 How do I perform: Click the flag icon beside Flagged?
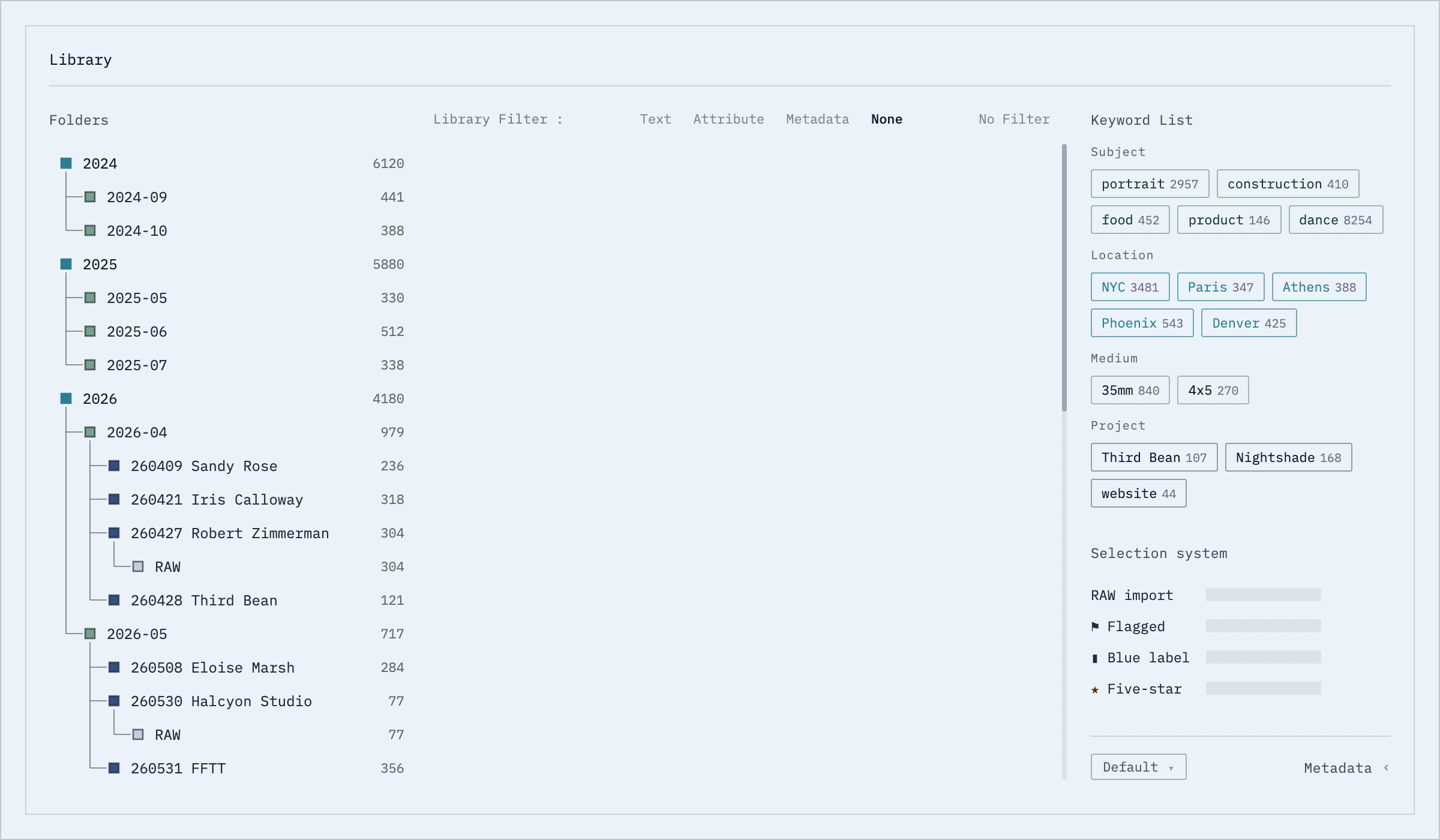(x=1095, y=626)
